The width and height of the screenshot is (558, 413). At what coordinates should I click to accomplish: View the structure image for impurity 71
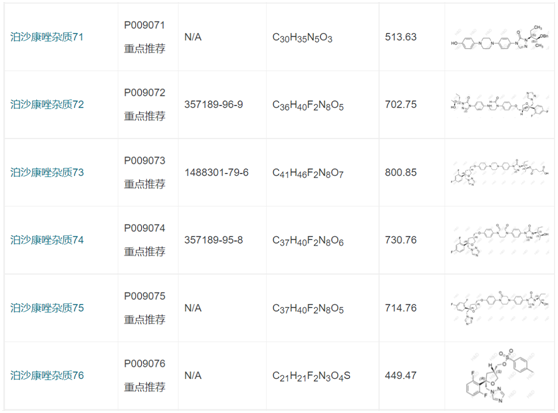tap(499, 38)
